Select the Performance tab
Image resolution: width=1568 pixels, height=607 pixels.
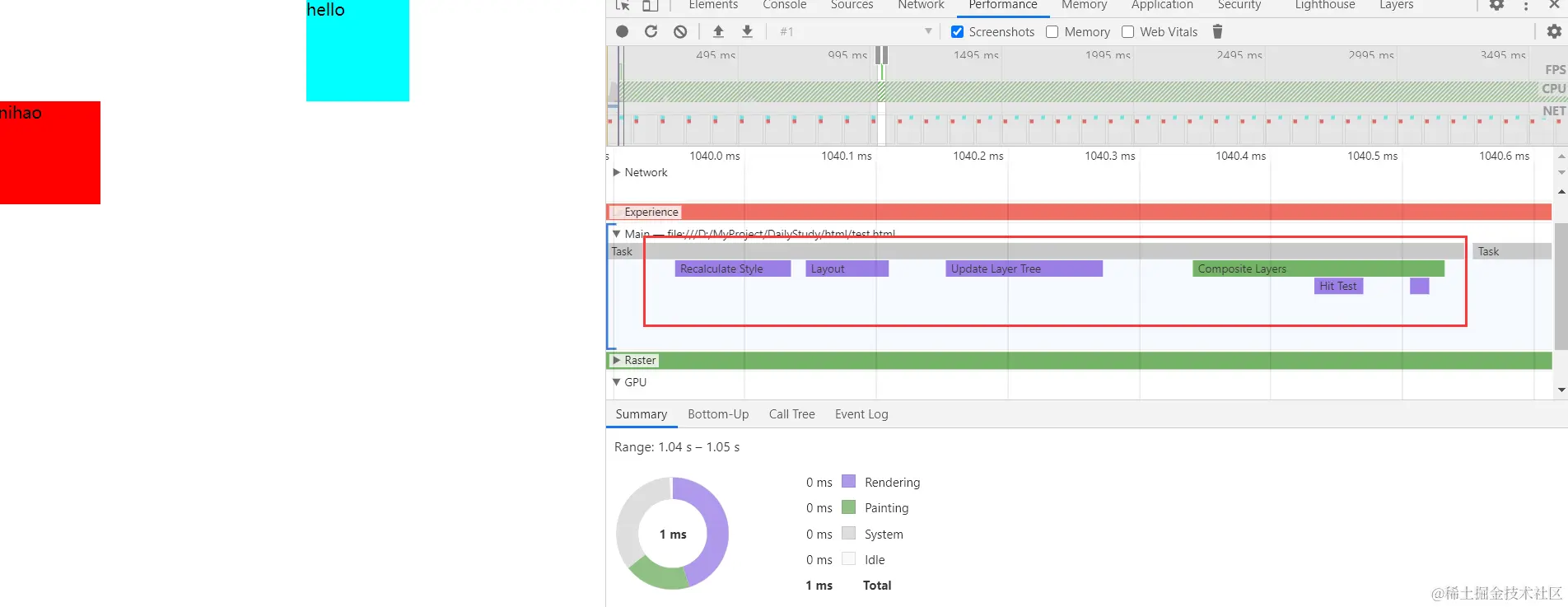coord(1003,5)
